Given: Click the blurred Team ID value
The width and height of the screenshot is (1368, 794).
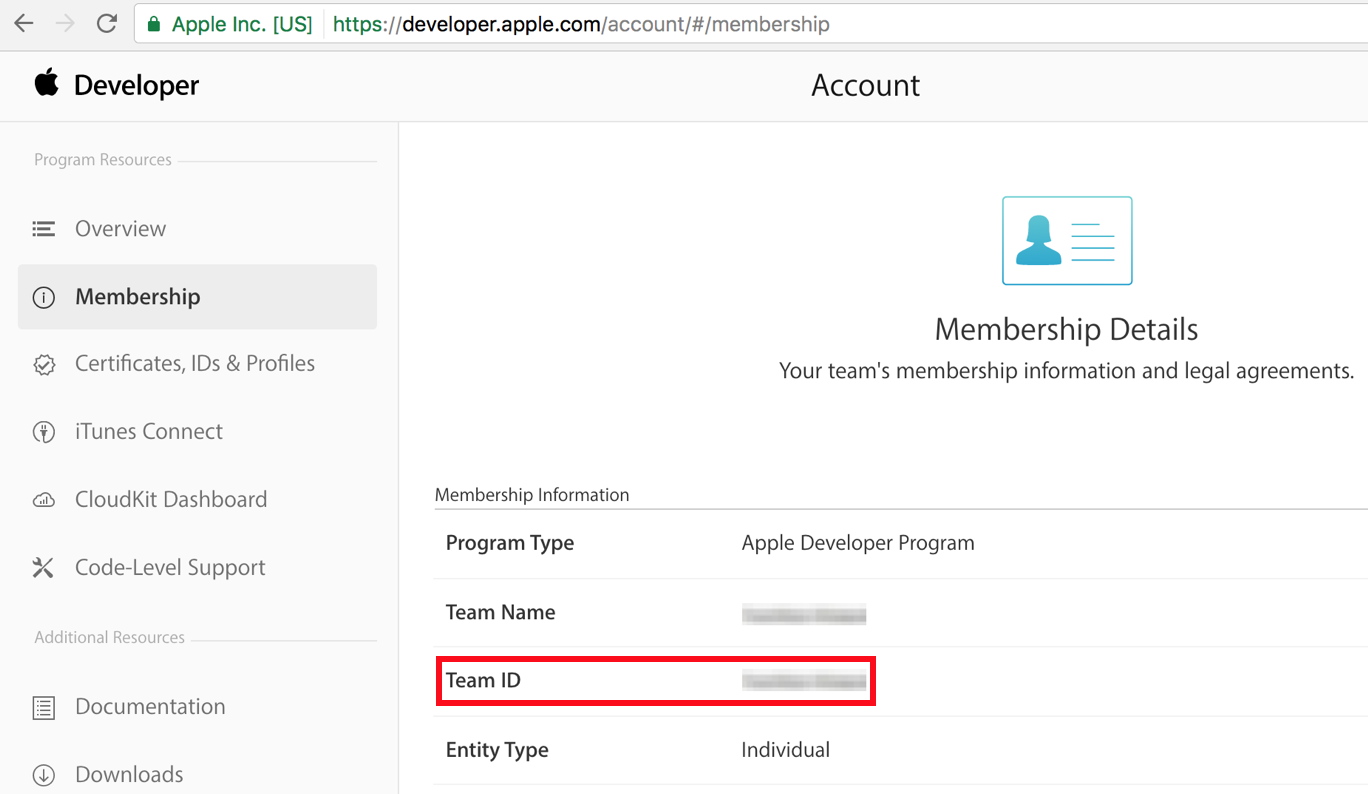Looking at the screenshot, I should (x=804, y=682).
